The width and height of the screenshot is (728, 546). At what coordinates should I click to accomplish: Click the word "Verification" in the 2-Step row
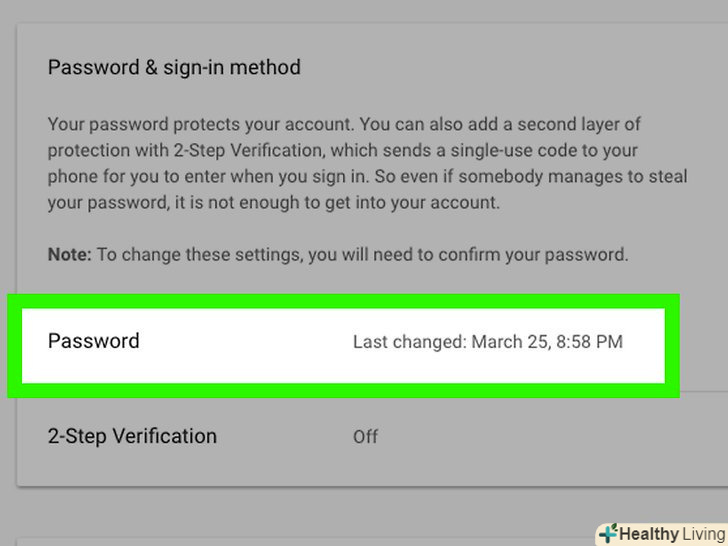164,436
